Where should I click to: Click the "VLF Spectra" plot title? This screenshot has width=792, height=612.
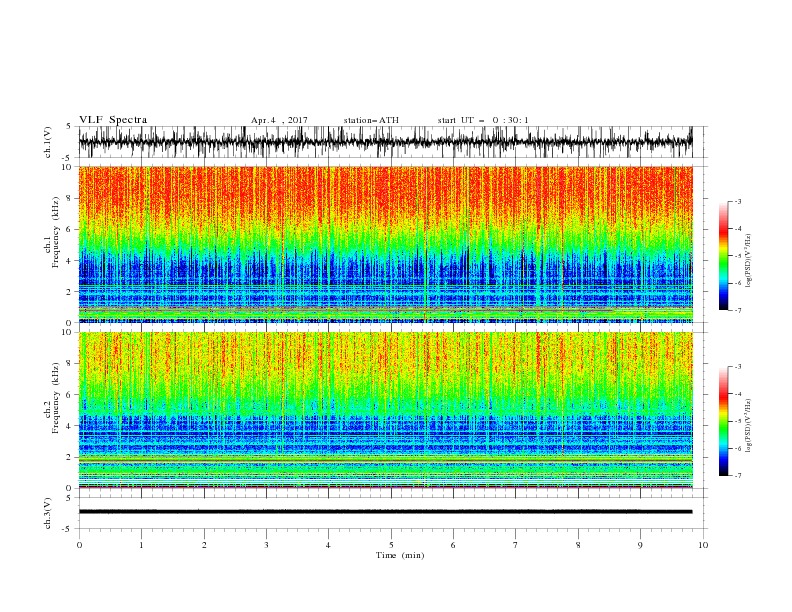(113, 120)
